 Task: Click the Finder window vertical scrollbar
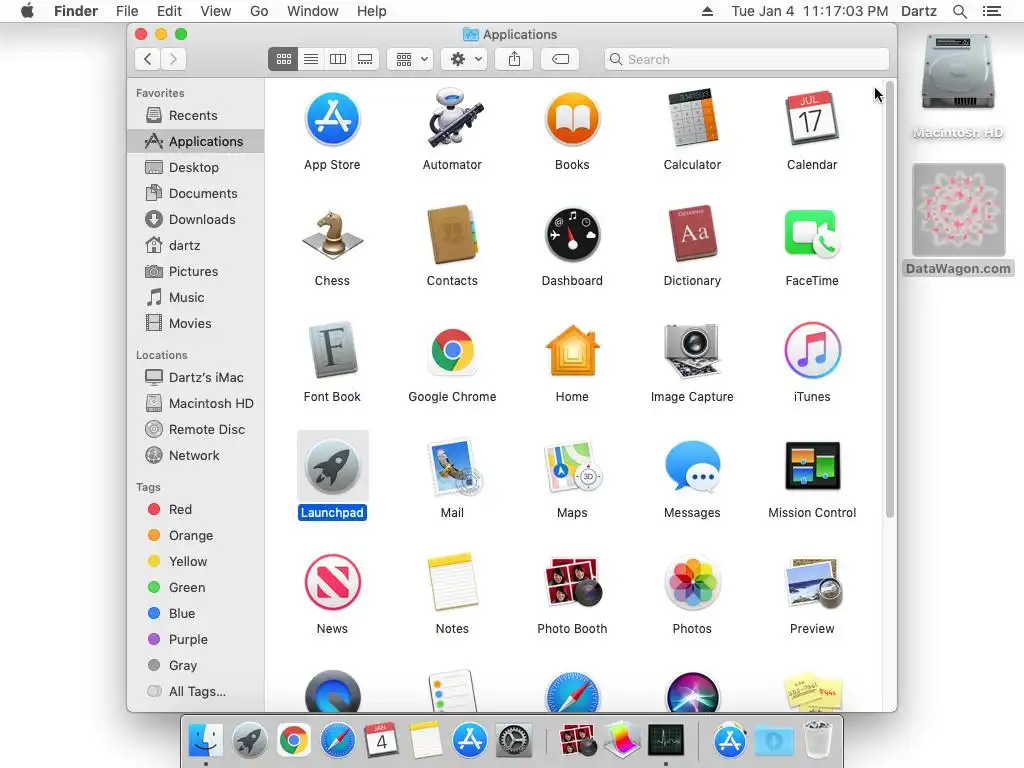pos(889,300)
